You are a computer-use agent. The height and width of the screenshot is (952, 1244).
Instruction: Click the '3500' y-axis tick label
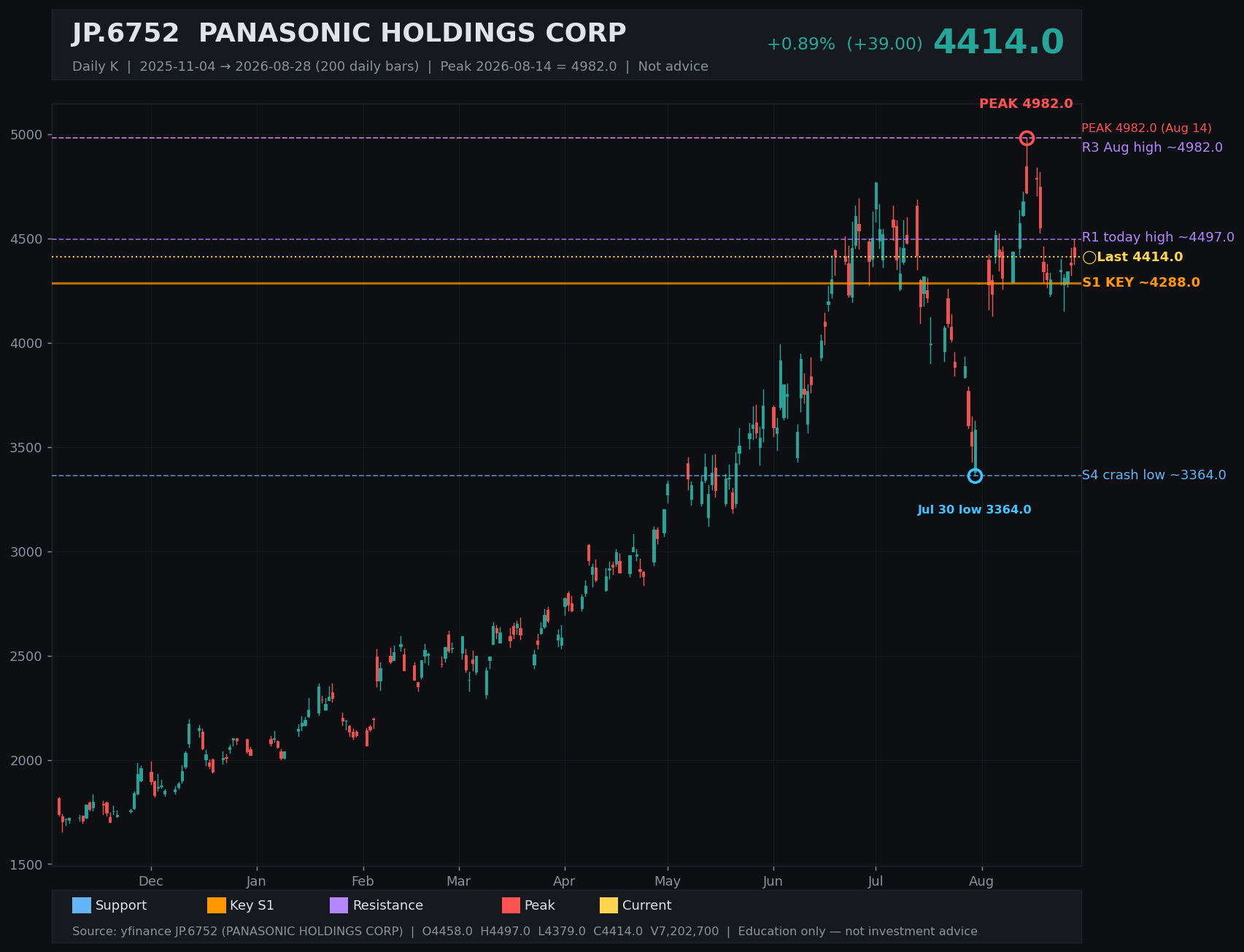coord(26,448)
